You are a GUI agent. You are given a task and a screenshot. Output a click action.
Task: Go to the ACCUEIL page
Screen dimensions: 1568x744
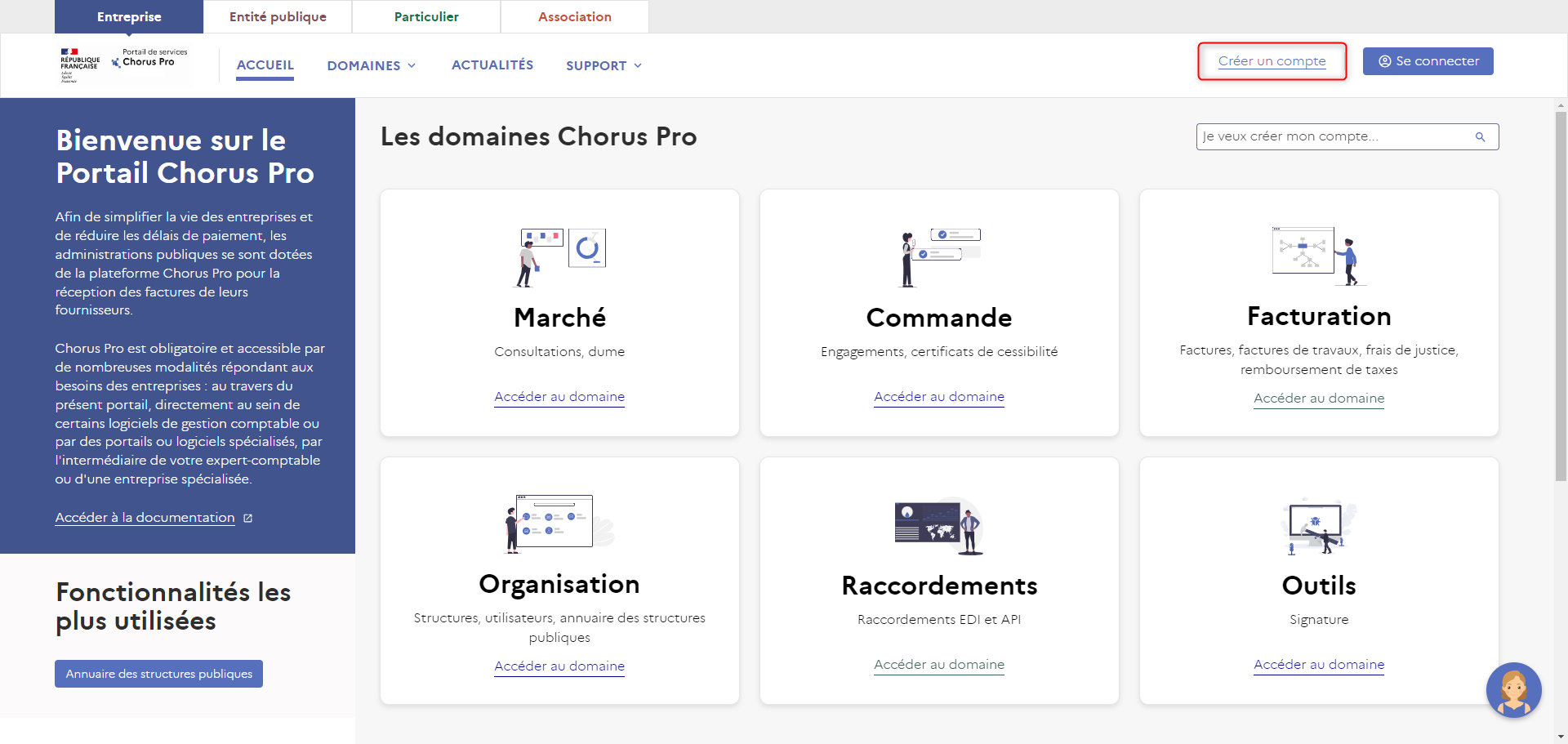pos(265,65)
